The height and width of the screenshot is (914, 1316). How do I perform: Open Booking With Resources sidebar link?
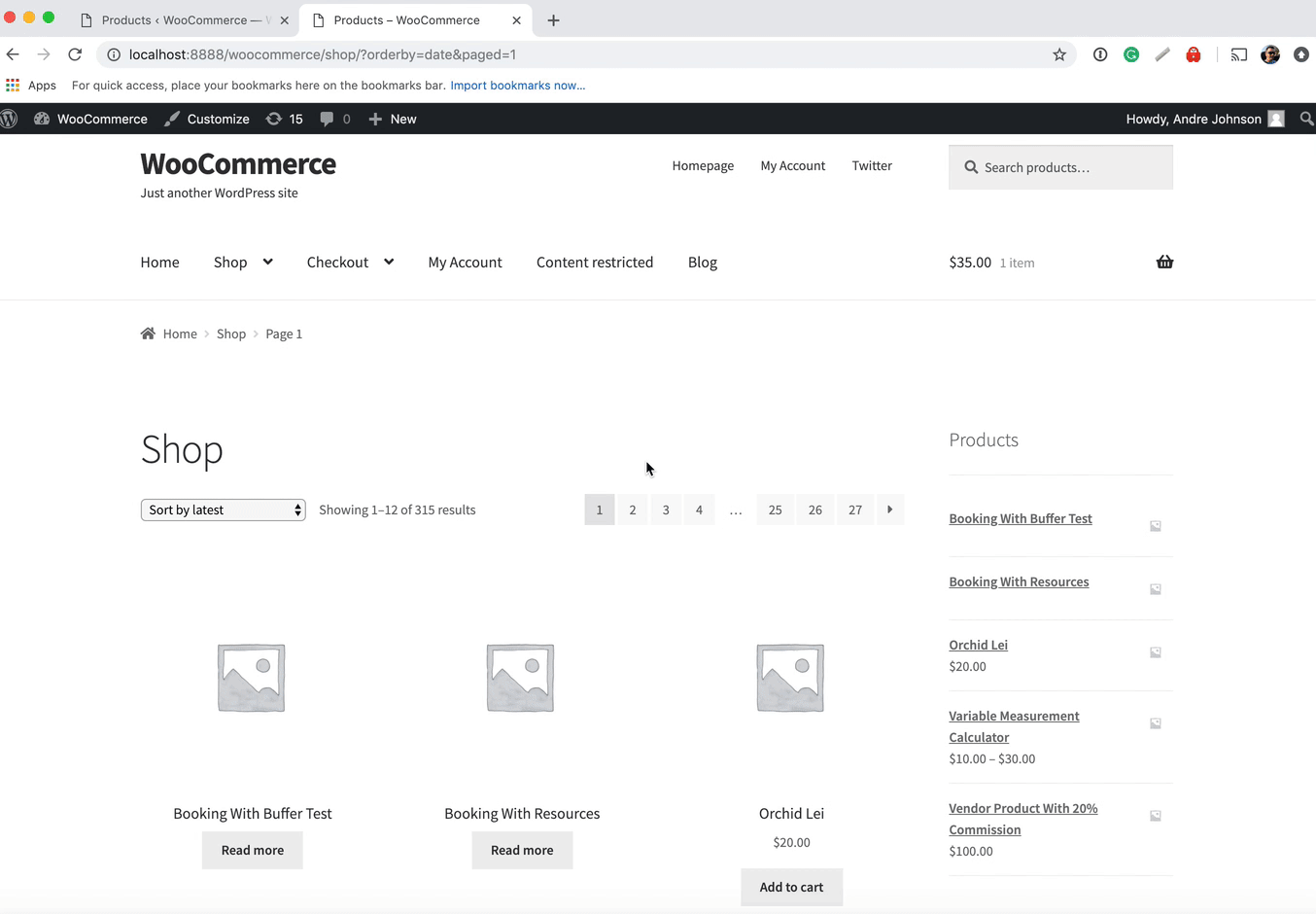[x=1019, y=581]
